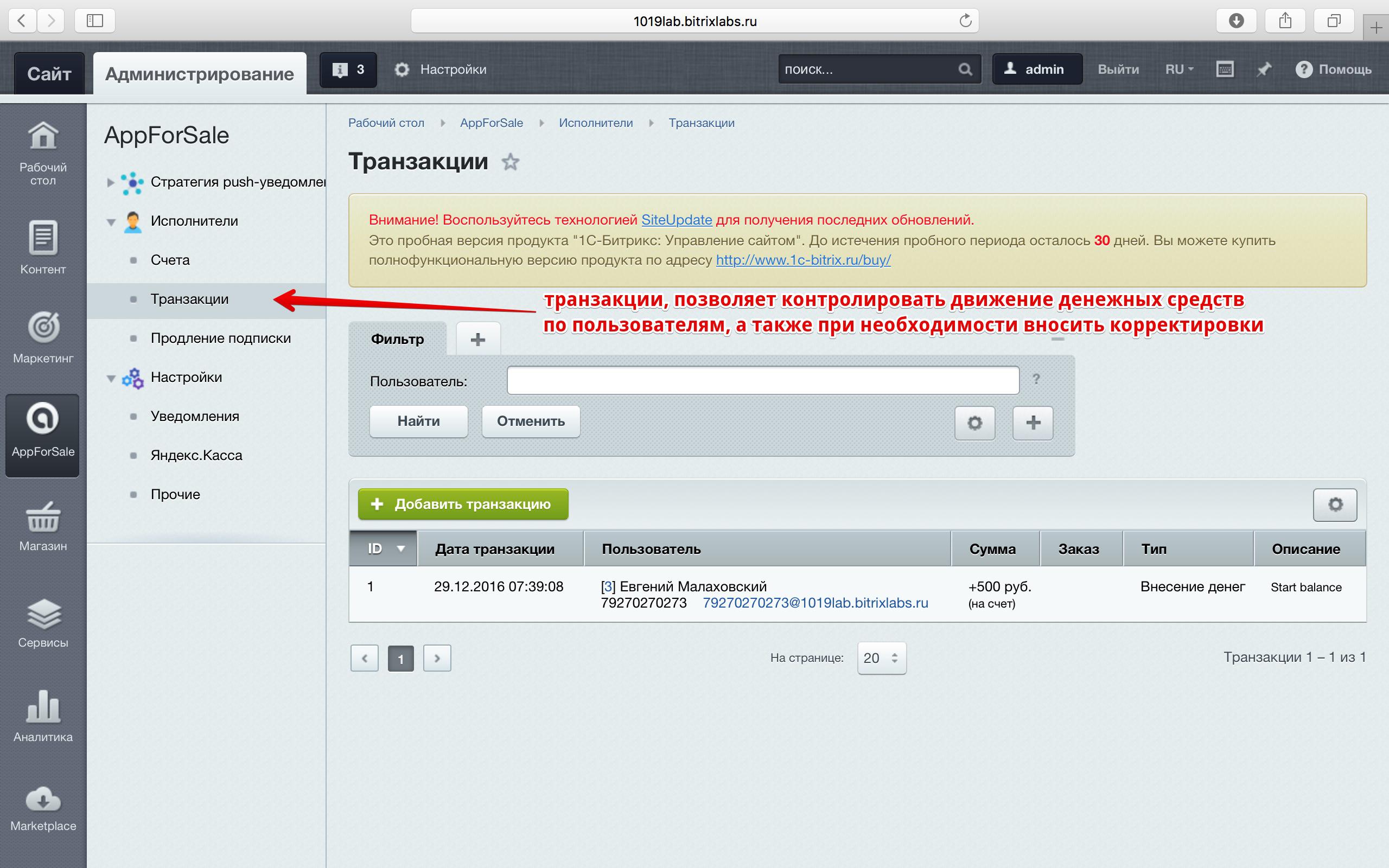Image resolution: width=1389 pixels, height=868 pixels.
Task: Open a new Safari tab with plus
Action: 1376,28
